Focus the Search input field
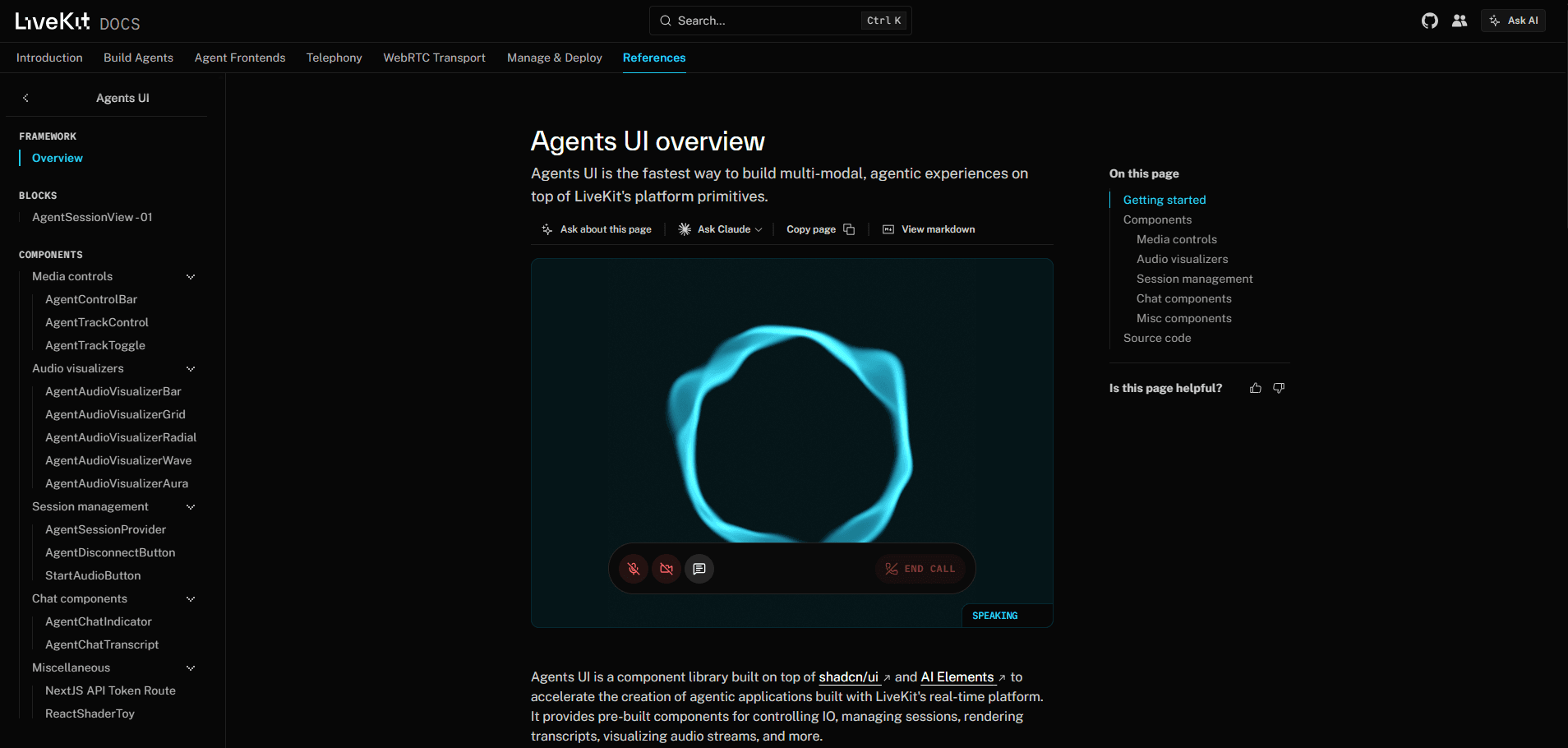The image size is (1568, 748). [x=781, y=21]
